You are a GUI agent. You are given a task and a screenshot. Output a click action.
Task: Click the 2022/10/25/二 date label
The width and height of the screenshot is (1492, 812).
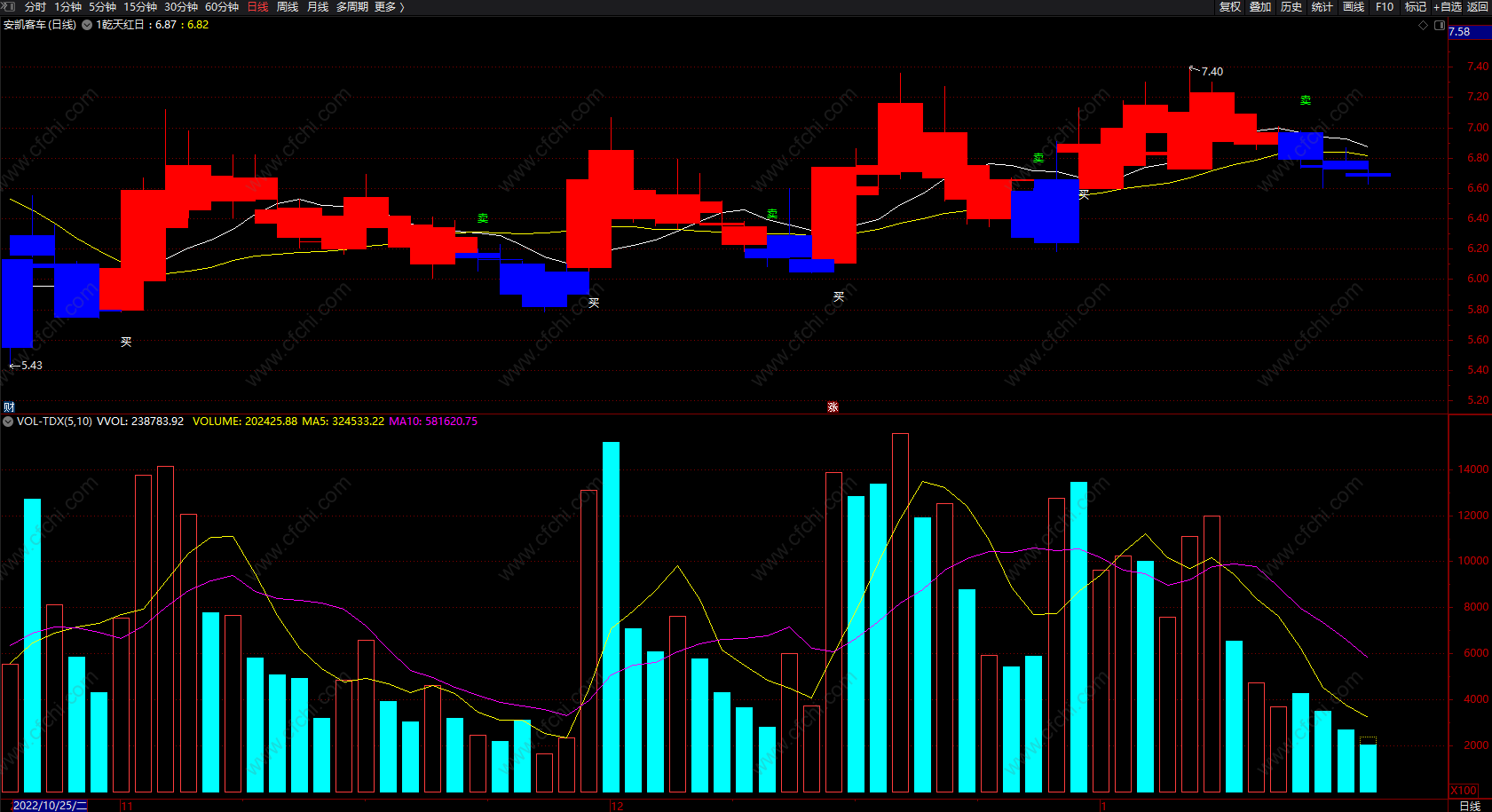point(50,806)
